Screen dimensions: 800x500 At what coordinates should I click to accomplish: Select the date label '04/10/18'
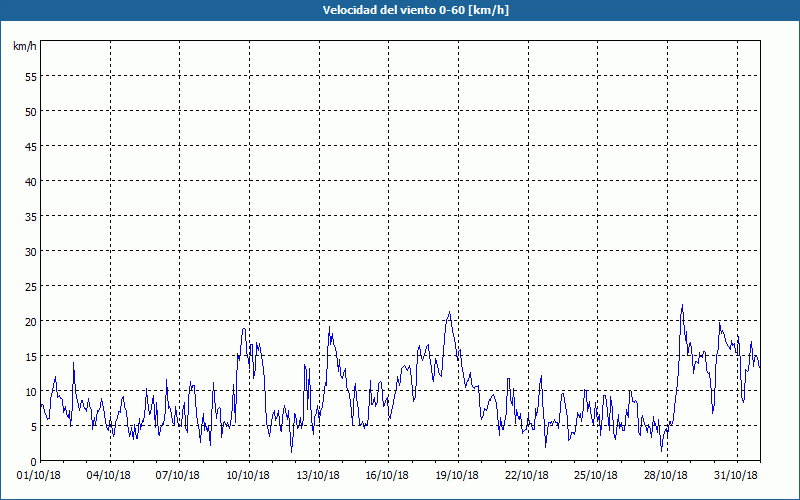(x=109, y=476)
